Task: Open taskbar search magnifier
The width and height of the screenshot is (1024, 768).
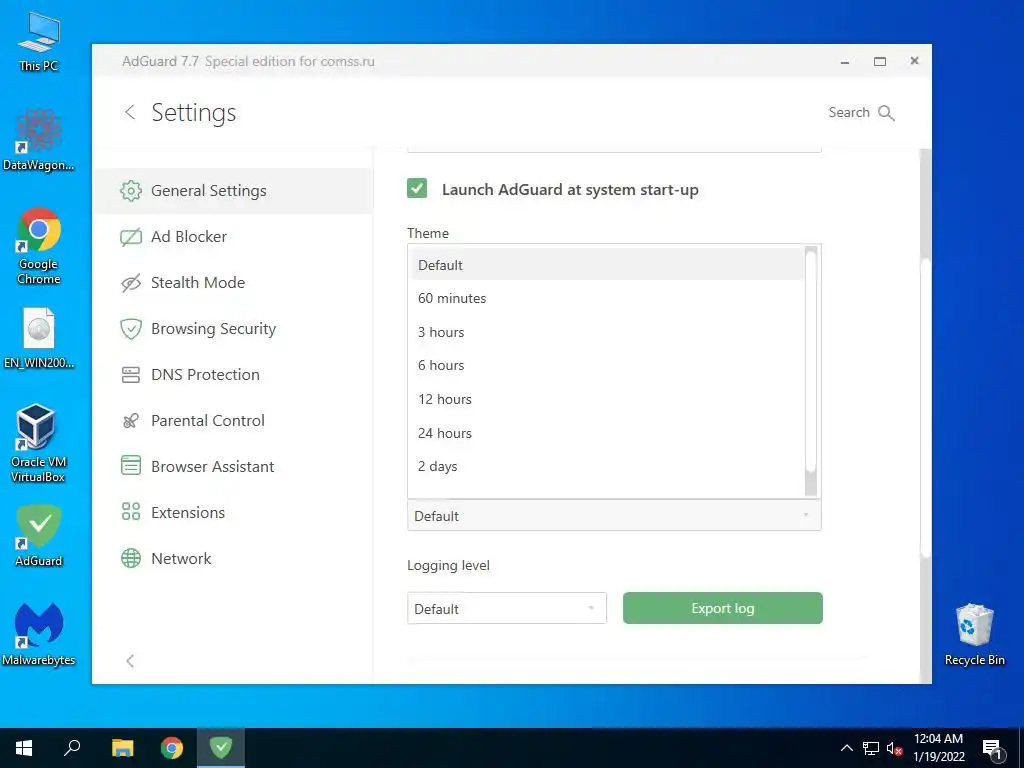Action: click(x=72, y=748)
